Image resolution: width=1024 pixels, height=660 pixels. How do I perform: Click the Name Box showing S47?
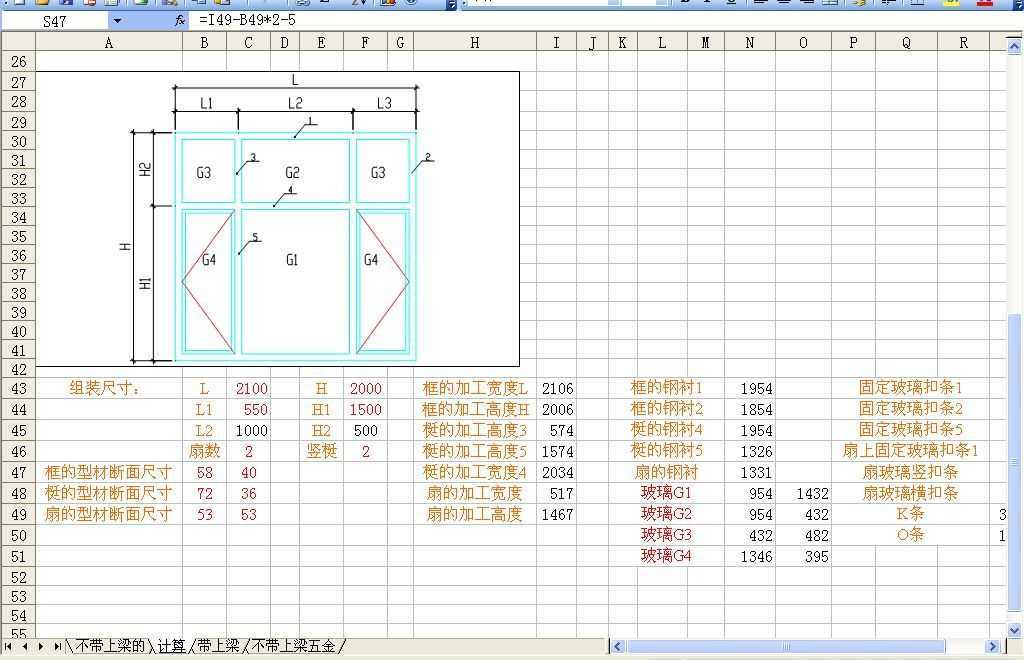point(55,21)
